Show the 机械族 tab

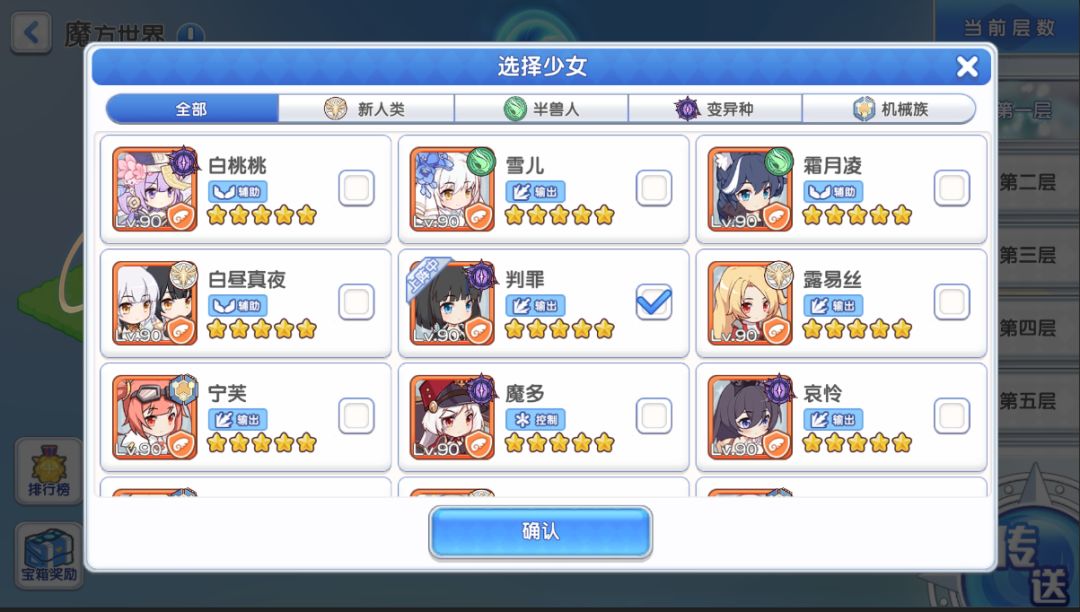coord(889,109)
